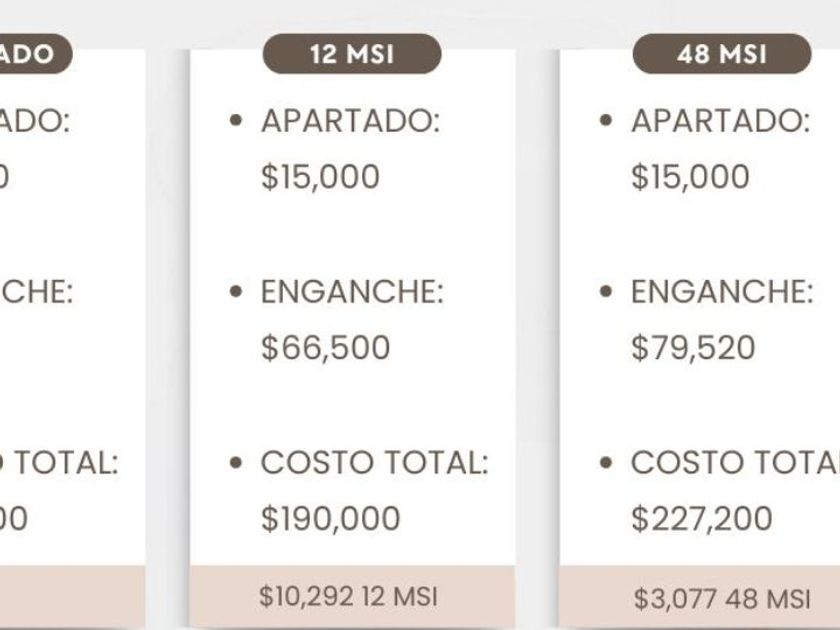The image size is (840, 630).
Task: Select the $190,000 total cost
Action: click(330, 519)
